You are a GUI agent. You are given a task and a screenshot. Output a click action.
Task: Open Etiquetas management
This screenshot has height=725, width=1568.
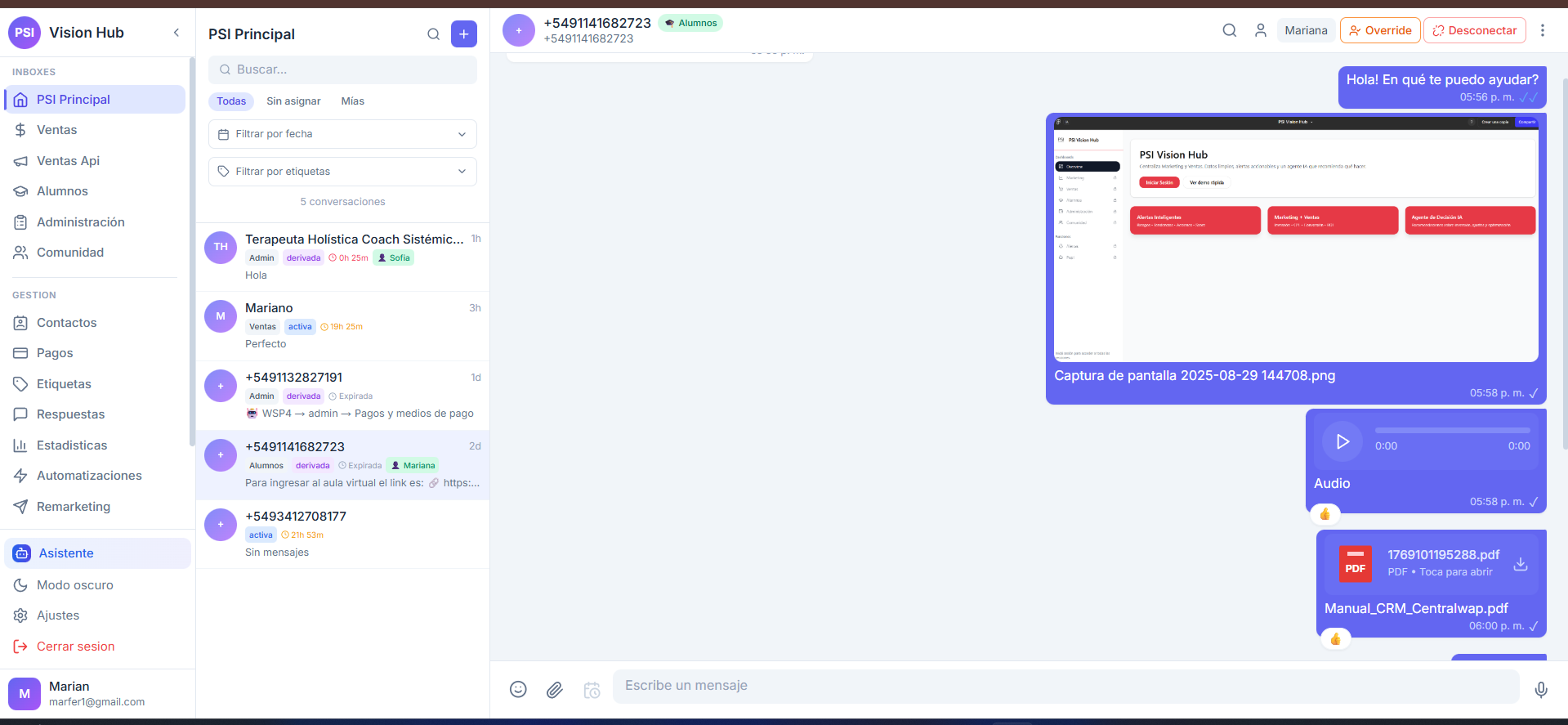95,384
